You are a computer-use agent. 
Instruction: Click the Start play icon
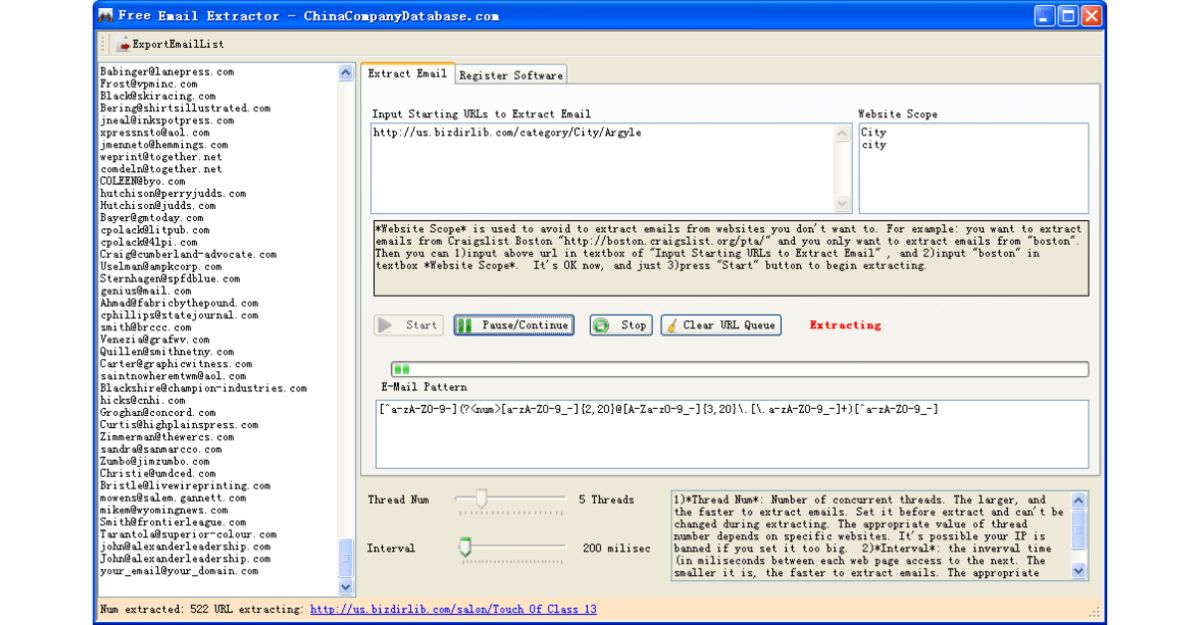point(386,325)
